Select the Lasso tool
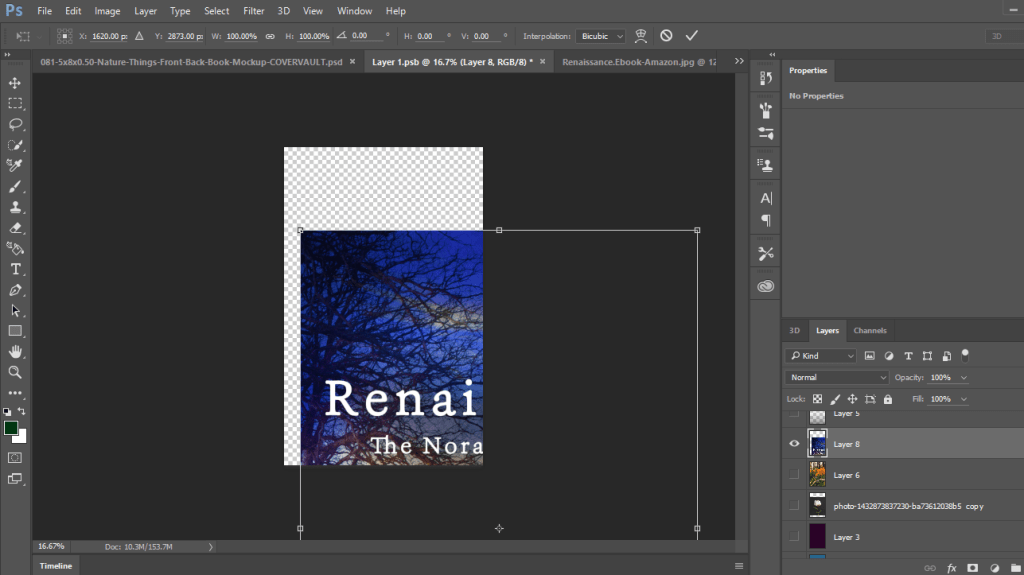Image resolution: width=1024 pixels, height=575 pixels. click(x=15, y=124)
